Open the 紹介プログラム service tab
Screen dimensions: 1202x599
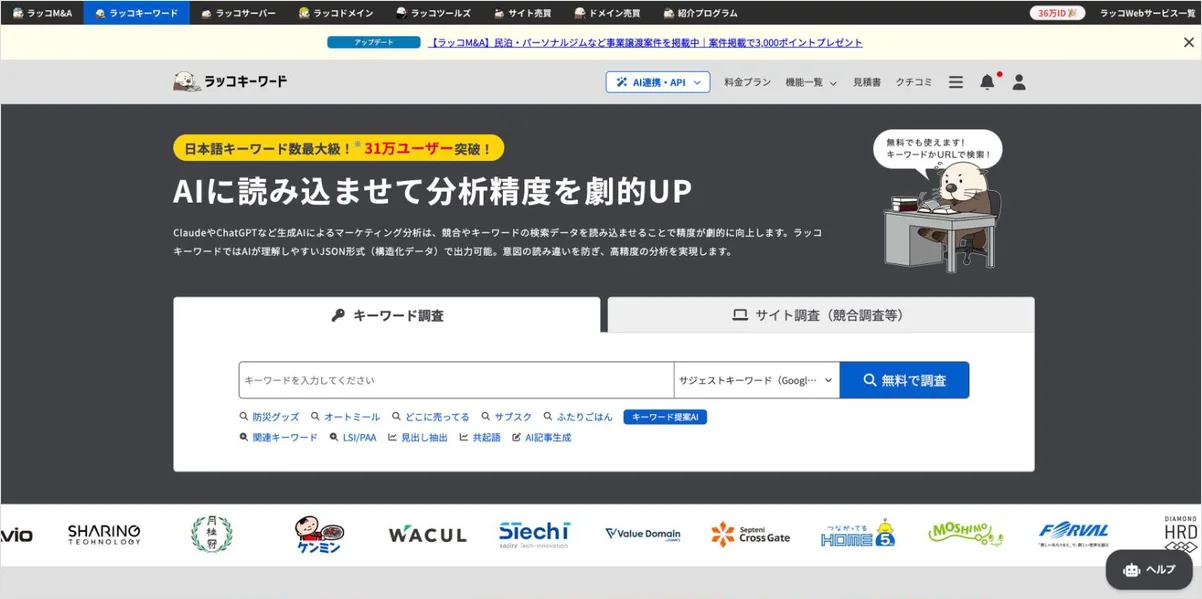700,13
